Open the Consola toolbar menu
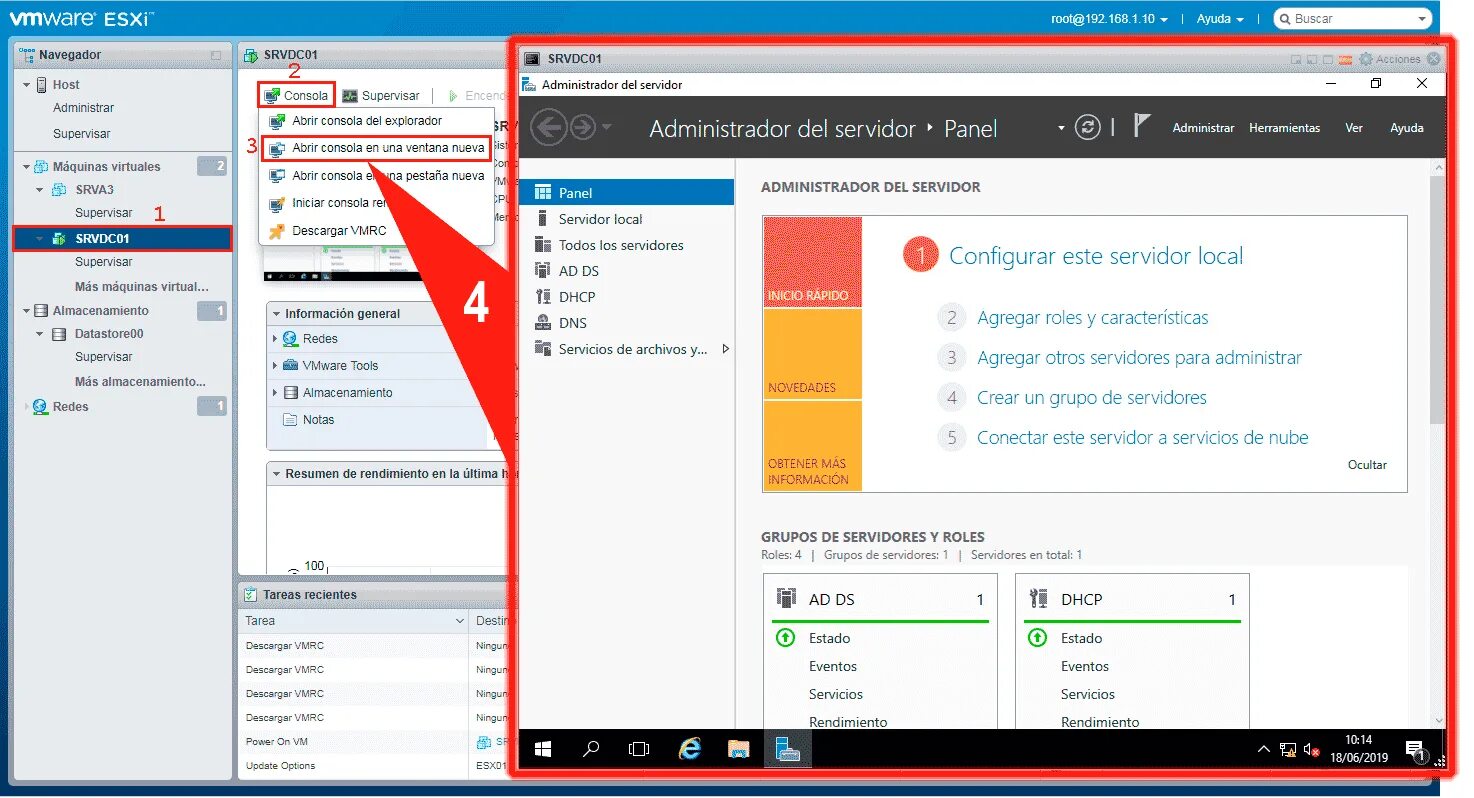This screenshot has width=1474, height=798. pyautogui.click(x=296, y=96)
